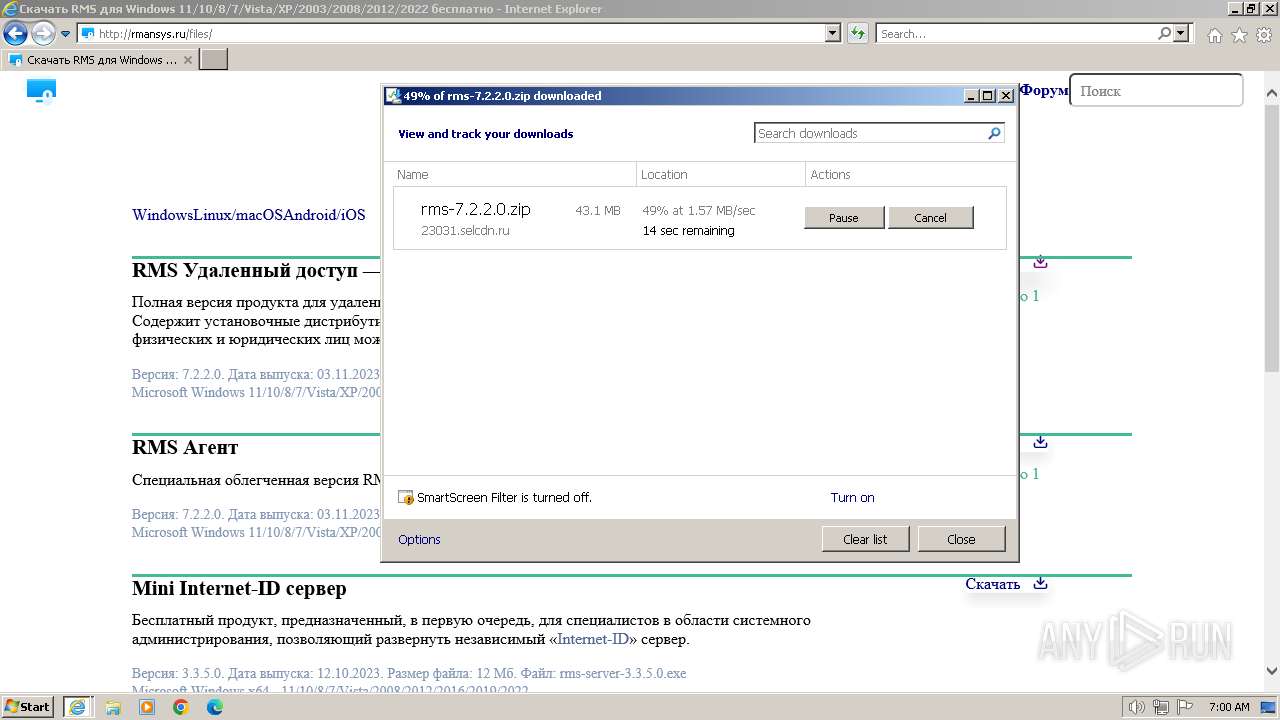The image size is (1280, 720).
Task: Cancel the rms-7.2.2.0.zip download
Action: pyautogui.click(x=930, y=217)
